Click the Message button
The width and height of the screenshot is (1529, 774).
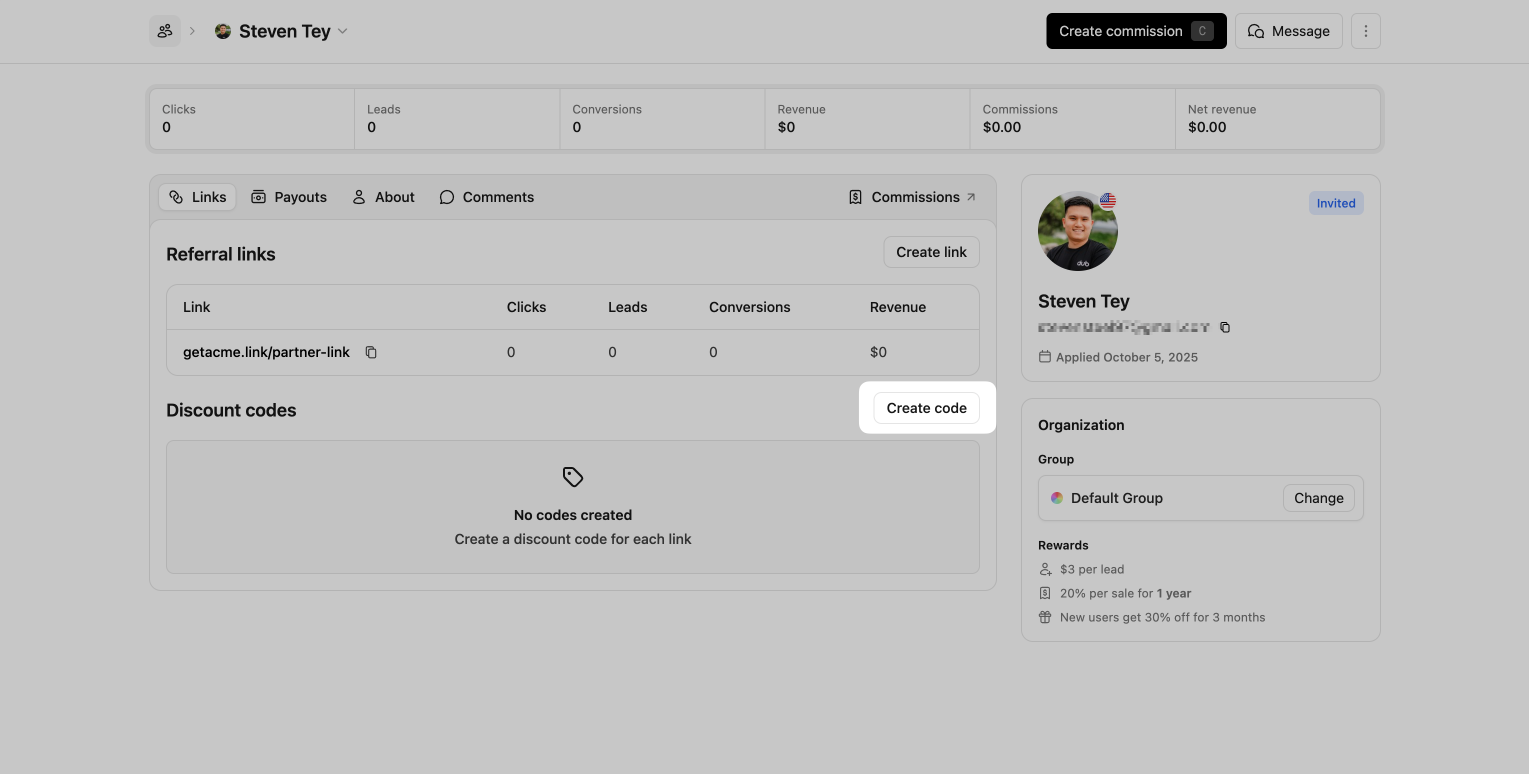pos(1288,31)
